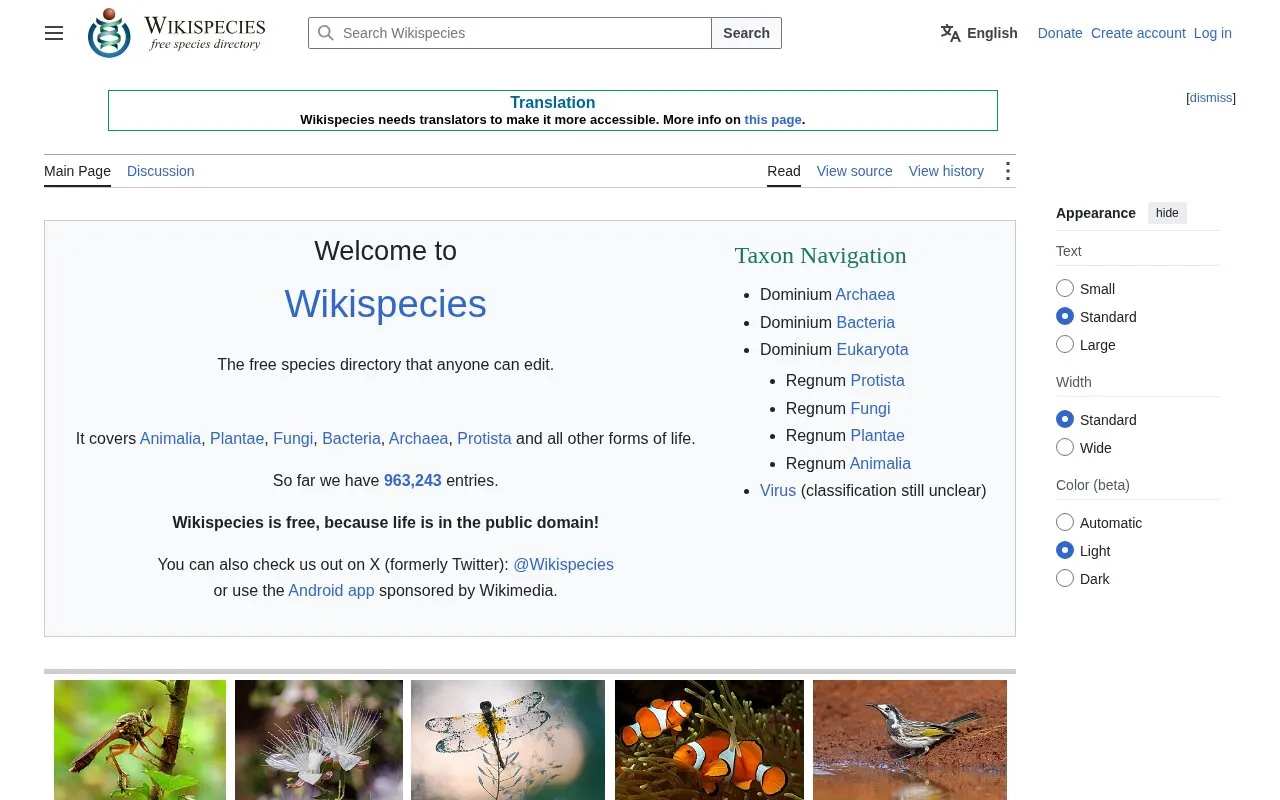Viewport: 1280px width, 800px height.
Task: Open the Virus taxon link
Action: pyautogui.click(x=778, y=491)
